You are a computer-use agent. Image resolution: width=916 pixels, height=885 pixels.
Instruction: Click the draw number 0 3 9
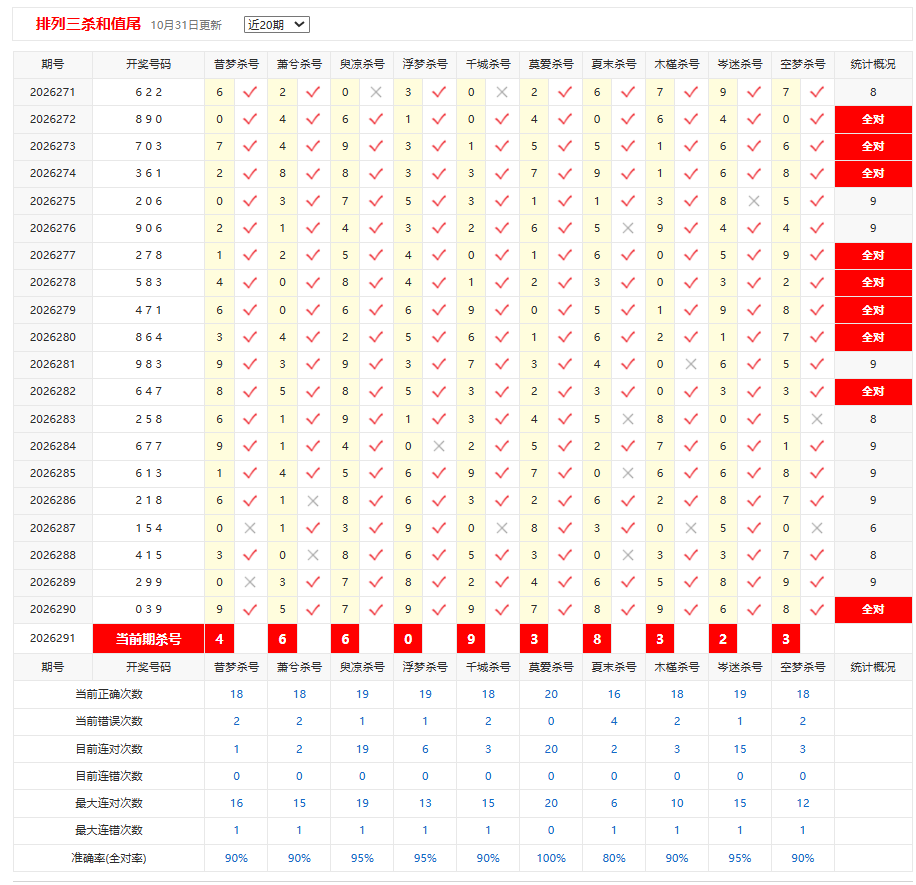point(148,609)
